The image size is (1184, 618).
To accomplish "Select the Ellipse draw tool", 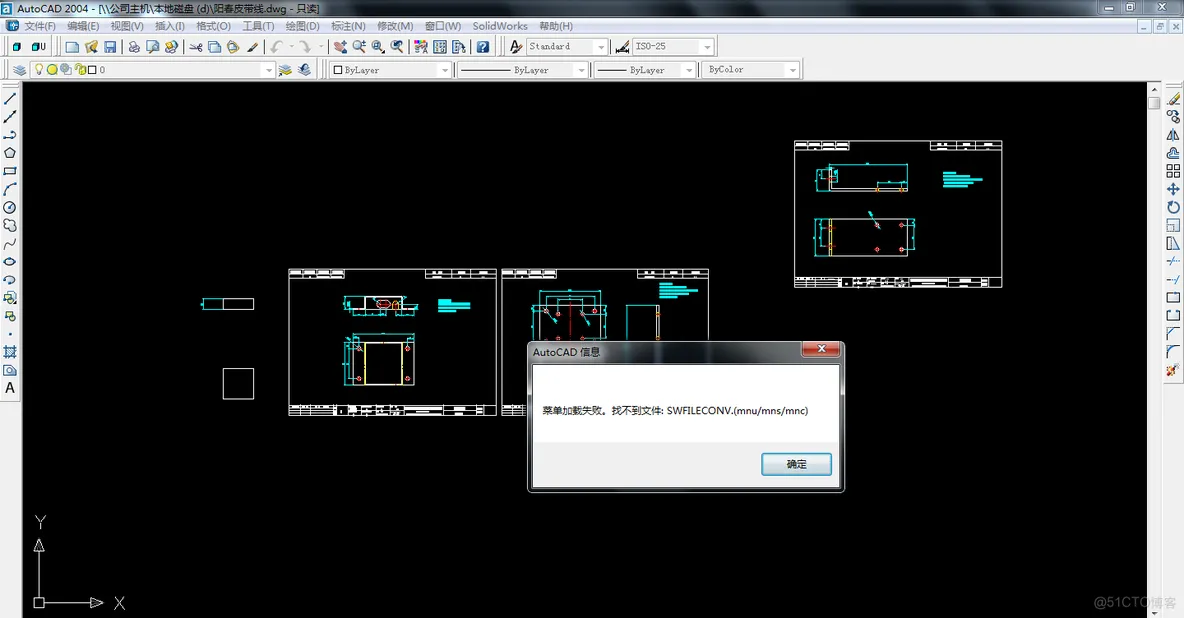I will [x=10, y=262].
